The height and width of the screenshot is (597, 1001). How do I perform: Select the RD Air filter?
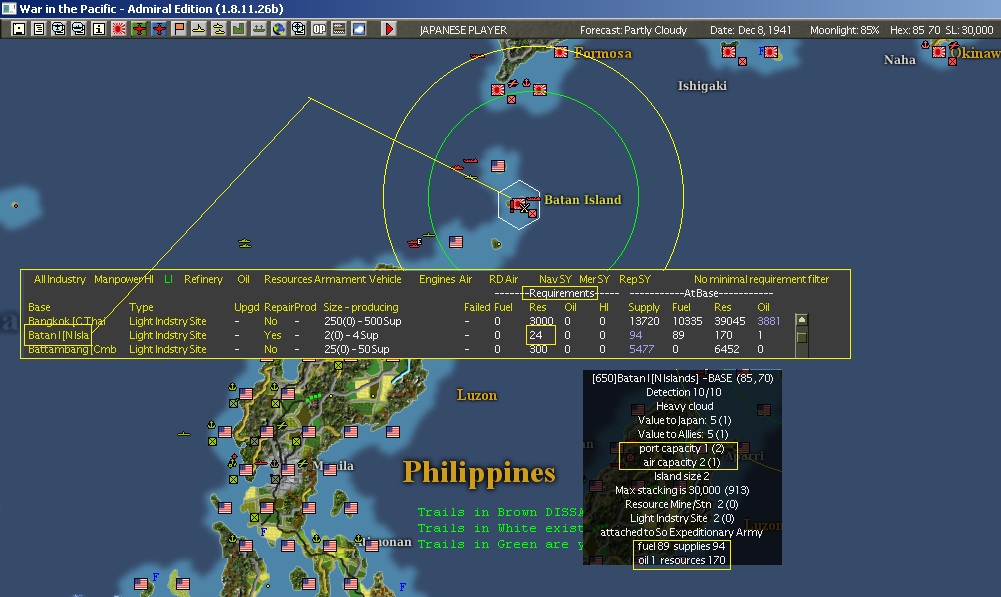[503, 279]
